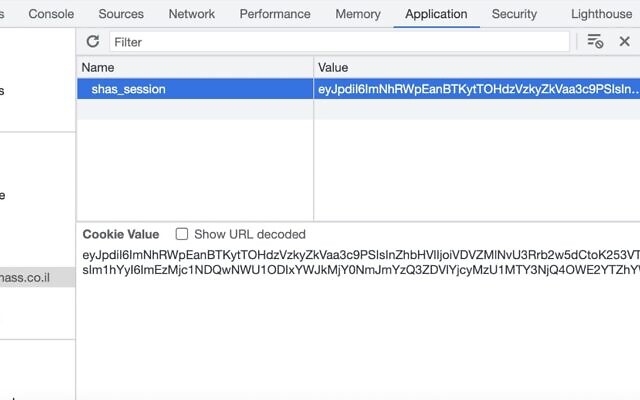Select the shas_session cookie name cell

(195, 89)
